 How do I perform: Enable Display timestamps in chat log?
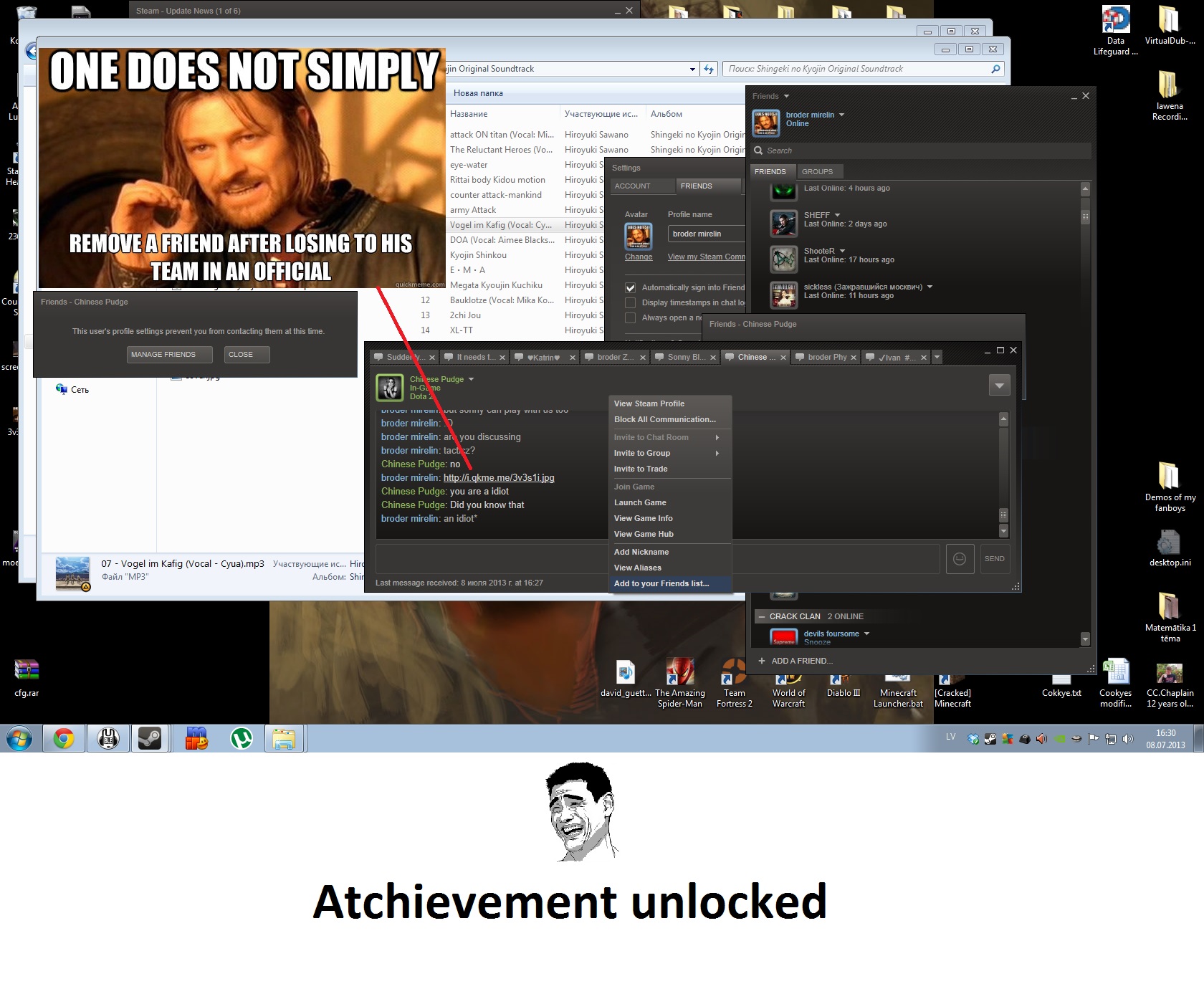(x=631, y=302)
